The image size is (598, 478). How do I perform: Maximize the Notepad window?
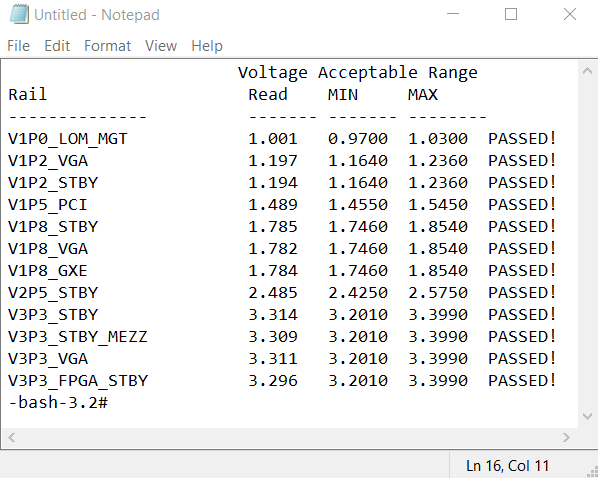(x=511, y=14)
